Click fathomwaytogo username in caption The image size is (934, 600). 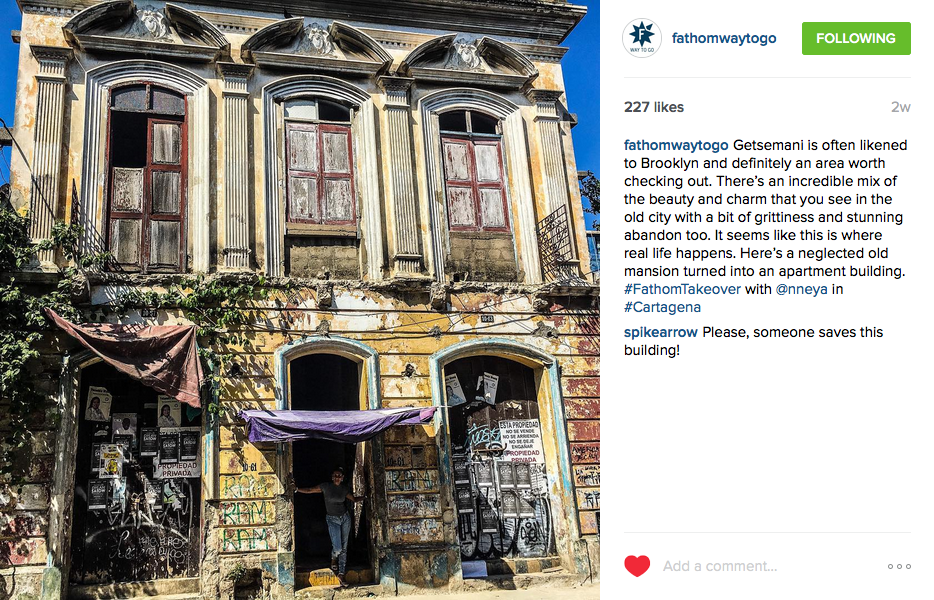[676, 145]
